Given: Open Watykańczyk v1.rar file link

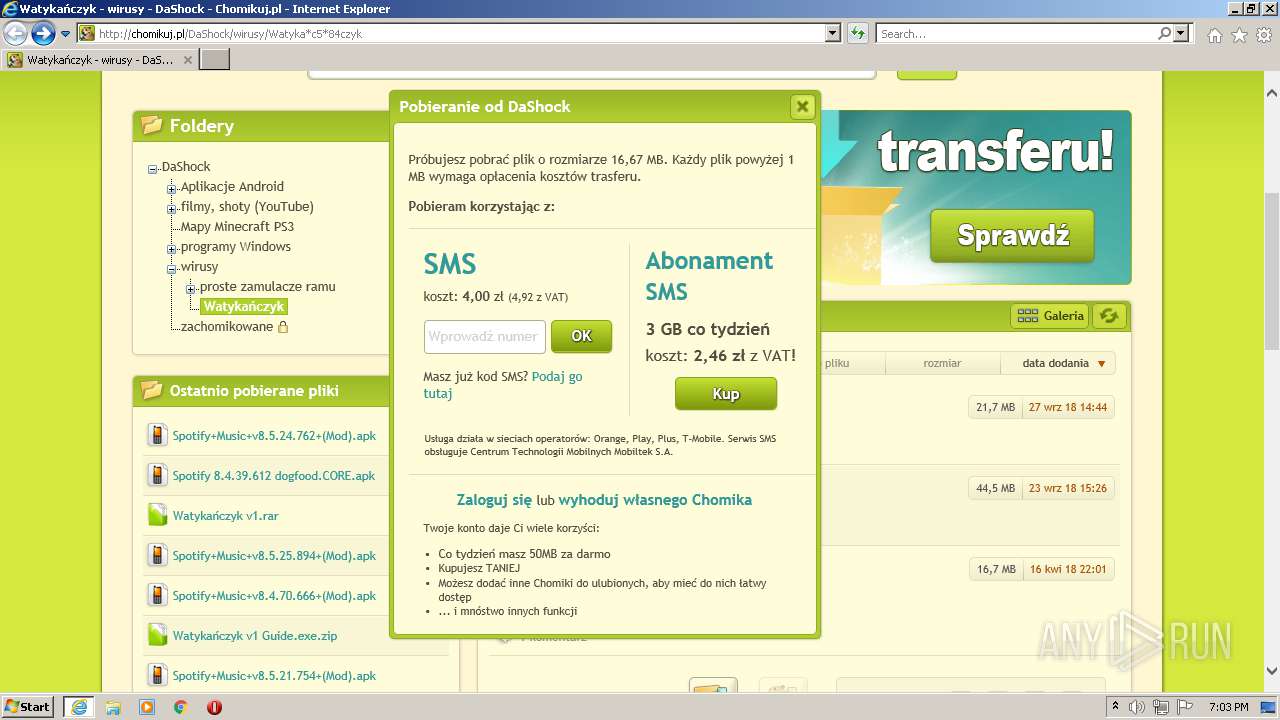Looking at the screenshot, I should click(x=226, y=516).
